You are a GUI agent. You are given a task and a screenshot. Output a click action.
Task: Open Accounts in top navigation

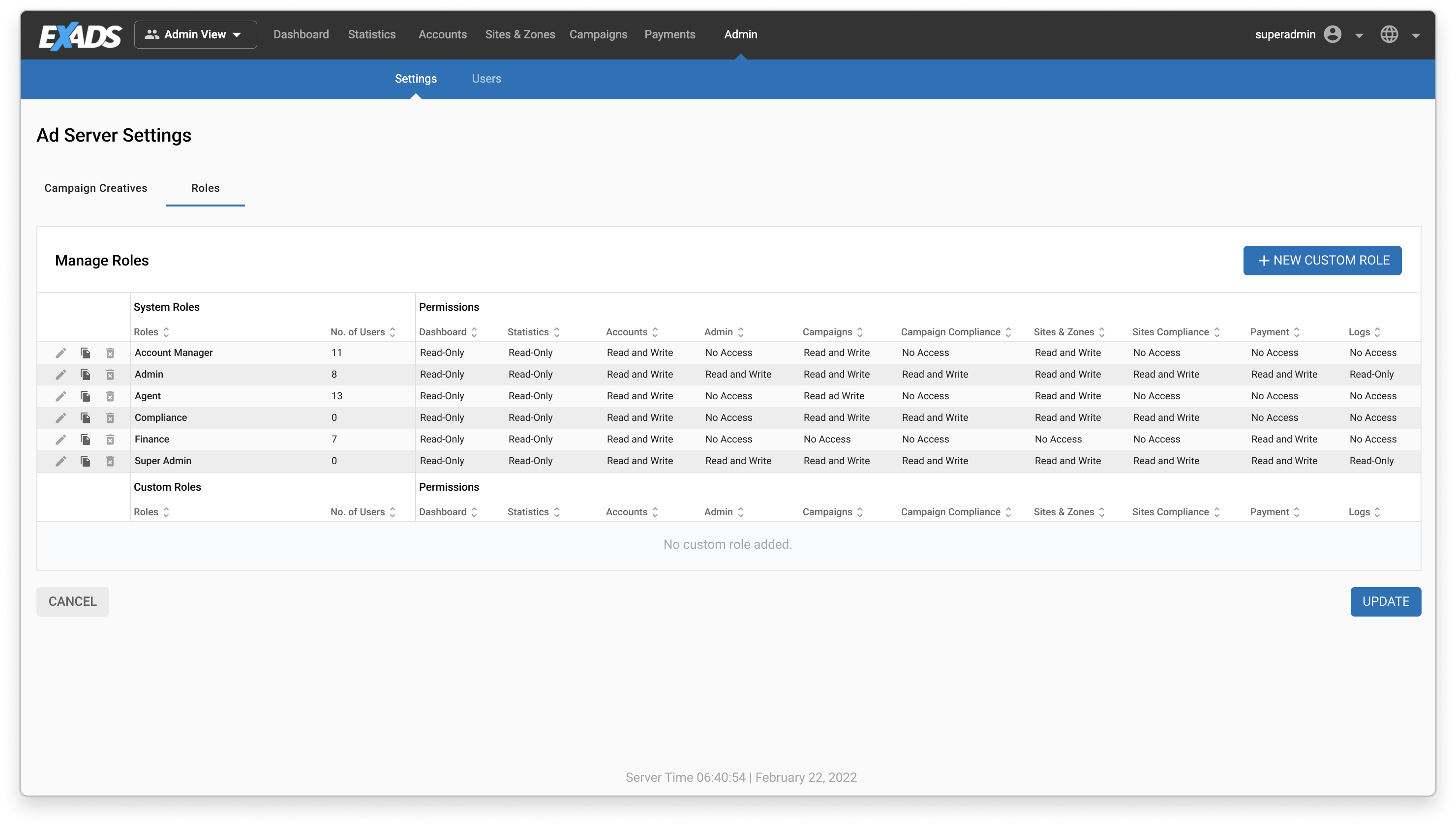[x=443, y=34]
